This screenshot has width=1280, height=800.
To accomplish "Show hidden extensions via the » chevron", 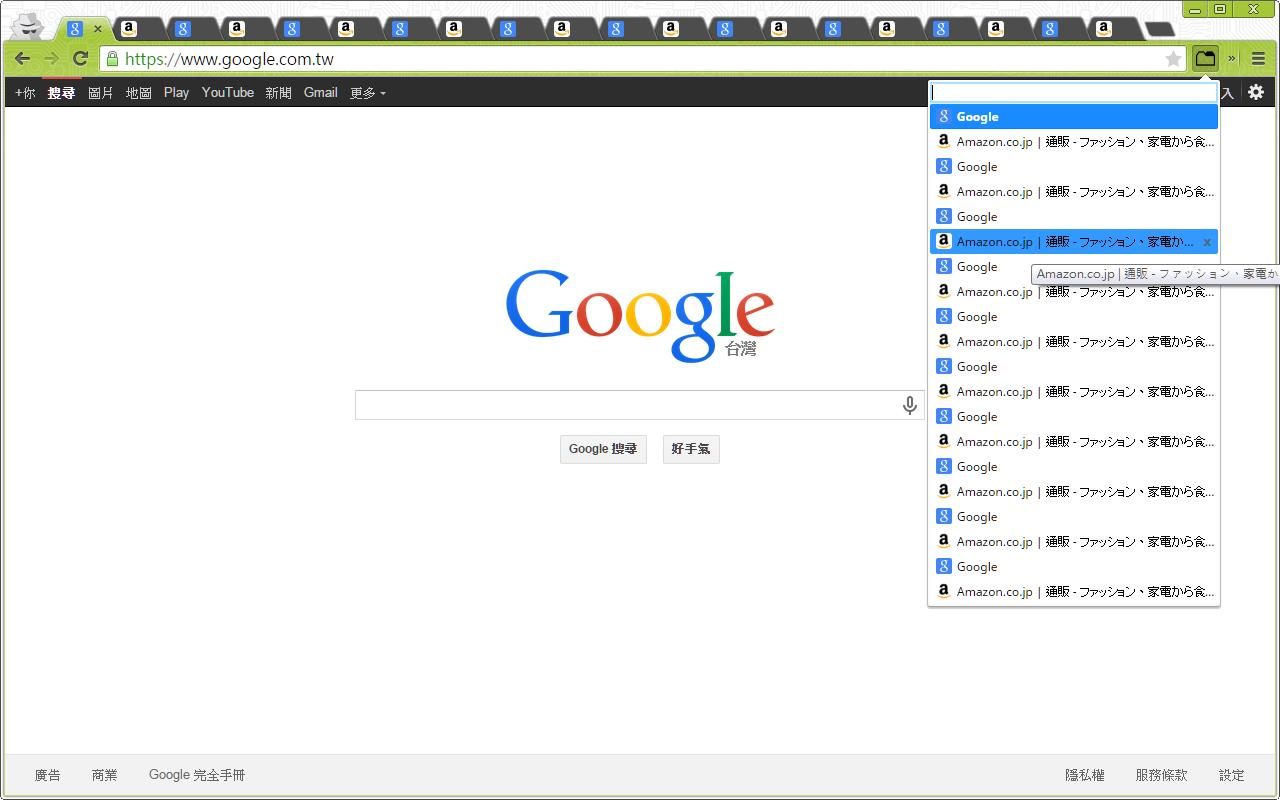I will (x=1232, y=59).
